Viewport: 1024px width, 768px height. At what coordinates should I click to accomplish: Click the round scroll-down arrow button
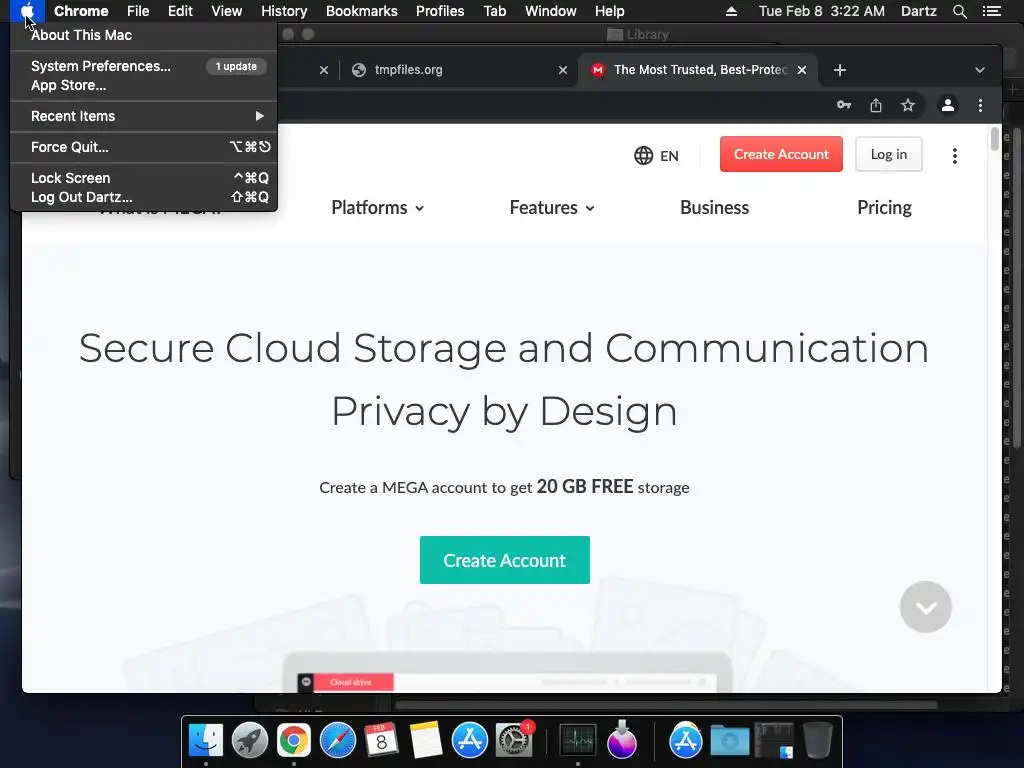[925, 607]
